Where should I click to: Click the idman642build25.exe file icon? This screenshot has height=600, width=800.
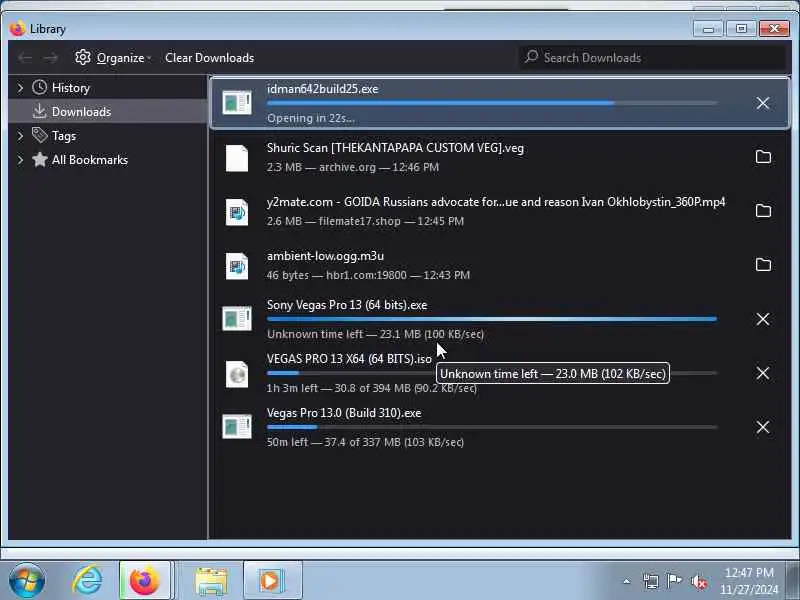tap(237, 103)
